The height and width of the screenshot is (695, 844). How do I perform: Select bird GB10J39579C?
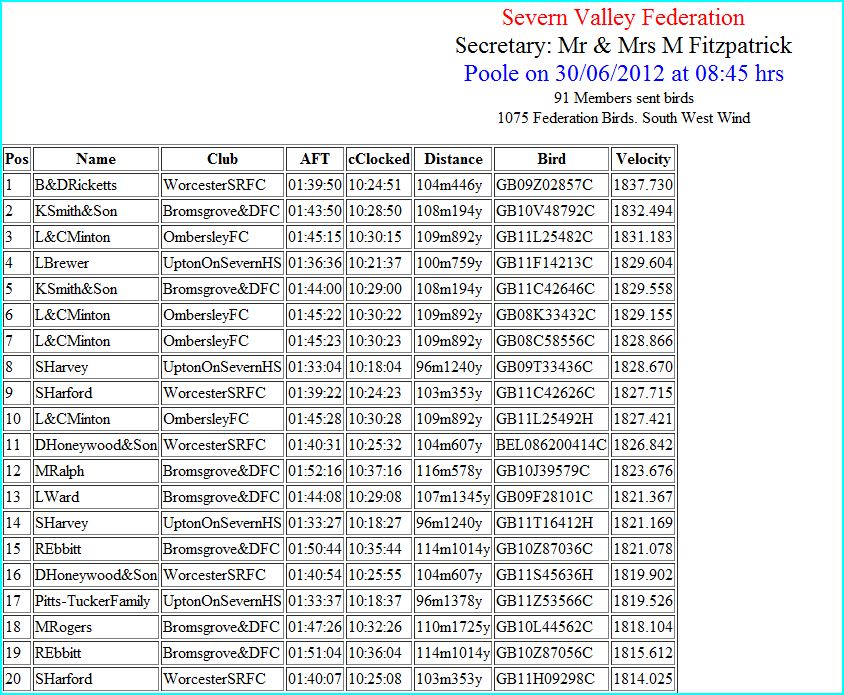coord(543,471)
